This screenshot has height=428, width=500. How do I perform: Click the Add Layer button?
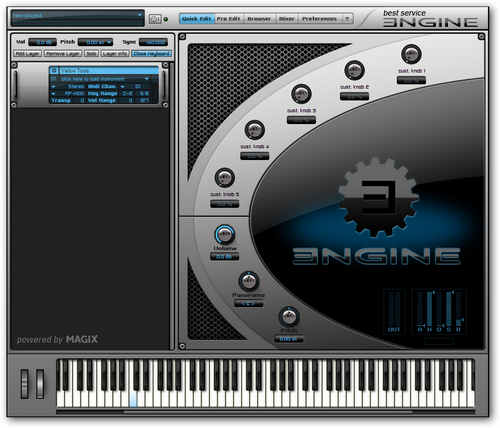point(28,54)
